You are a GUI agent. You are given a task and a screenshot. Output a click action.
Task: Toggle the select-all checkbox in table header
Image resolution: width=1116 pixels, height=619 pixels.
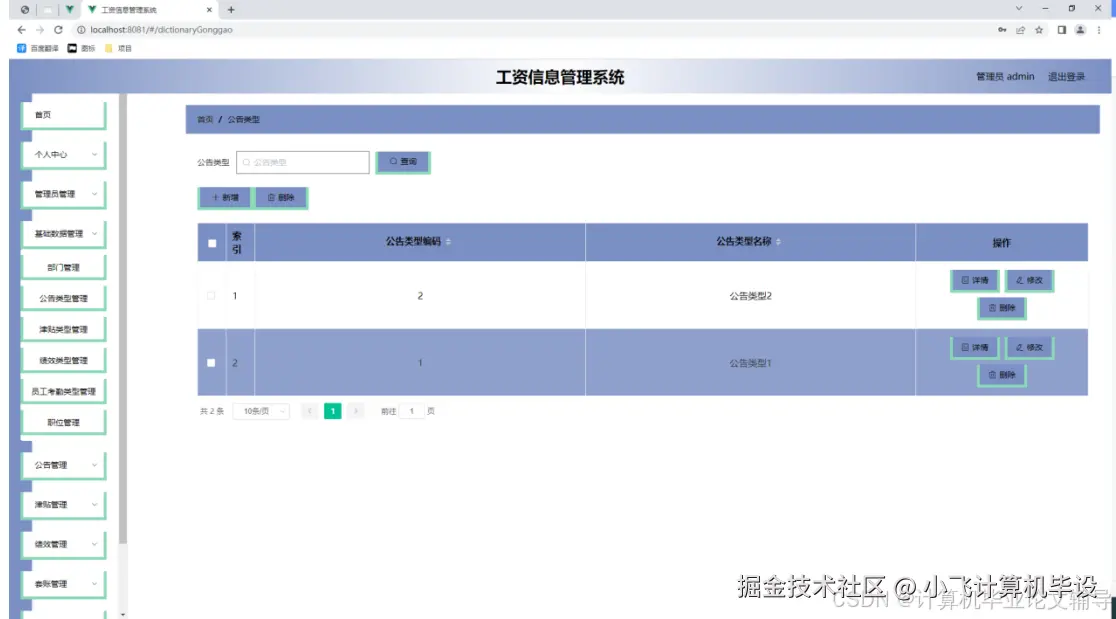click(212, 243)
